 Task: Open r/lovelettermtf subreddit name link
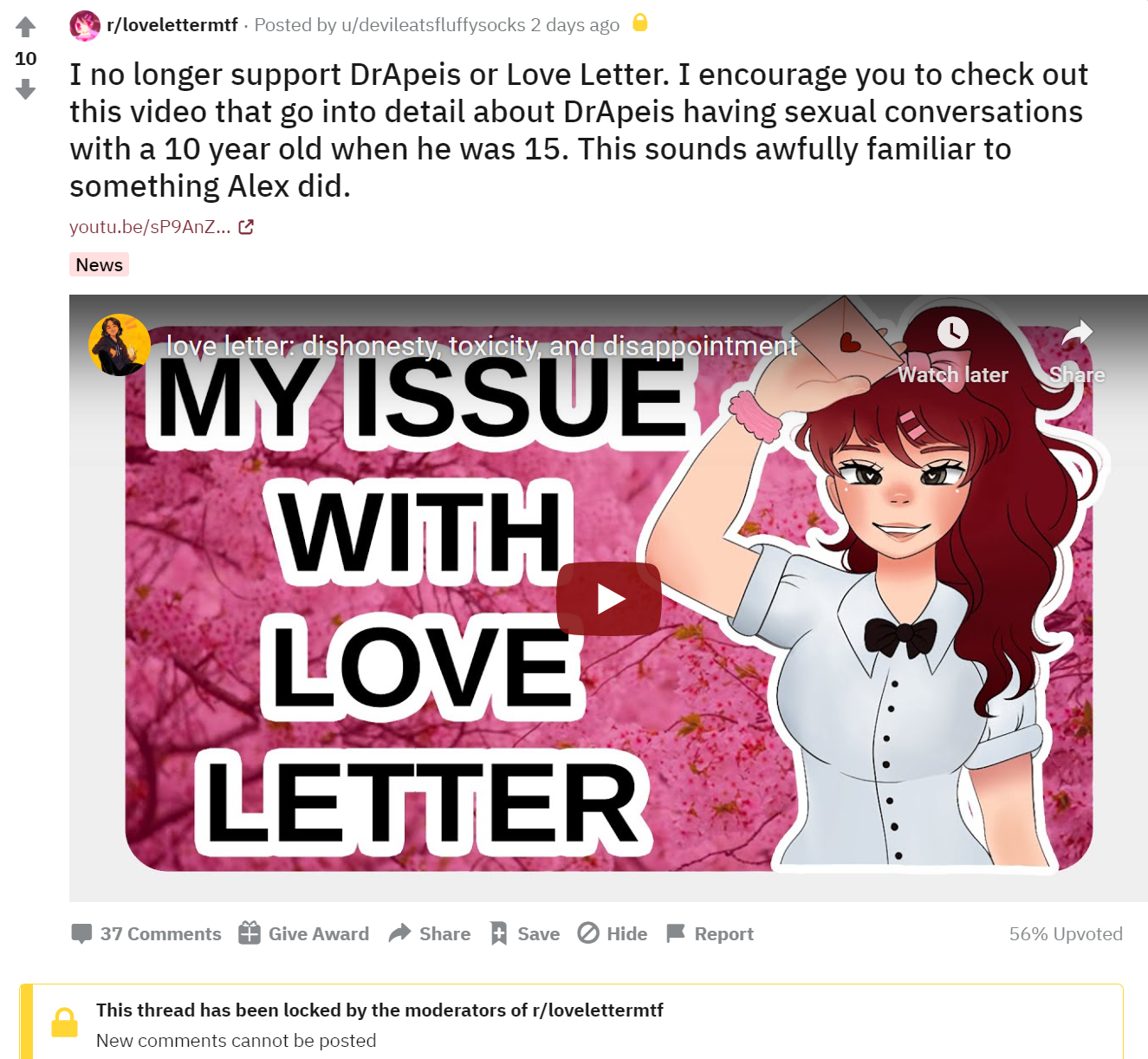172,25
